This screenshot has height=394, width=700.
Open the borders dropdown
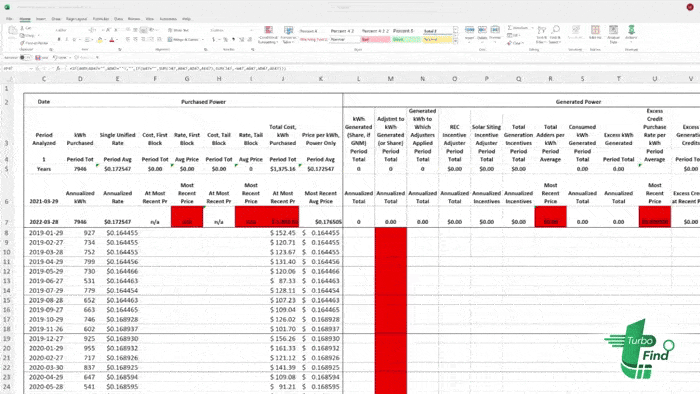pos(92,39)
